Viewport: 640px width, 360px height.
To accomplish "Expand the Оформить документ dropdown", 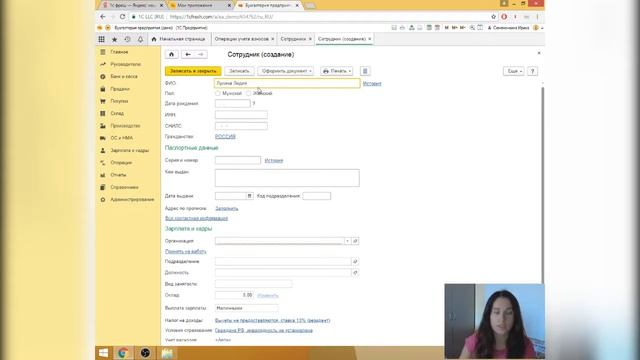I will [286, 71].
